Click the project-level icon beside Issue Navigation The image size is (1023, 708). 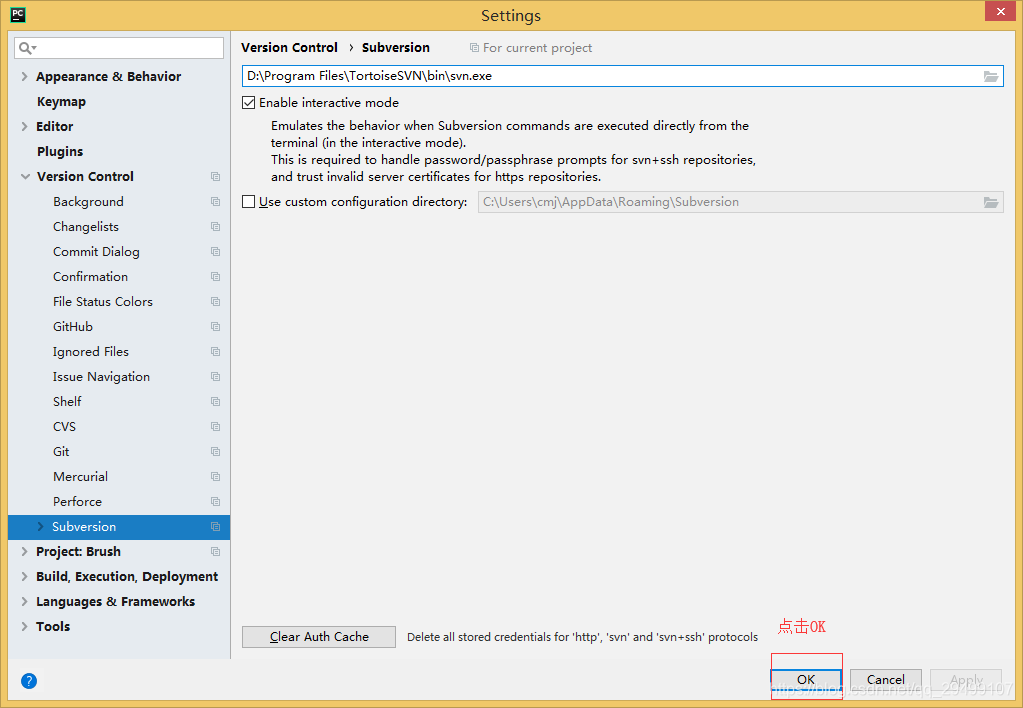click(x=215, y=377)
